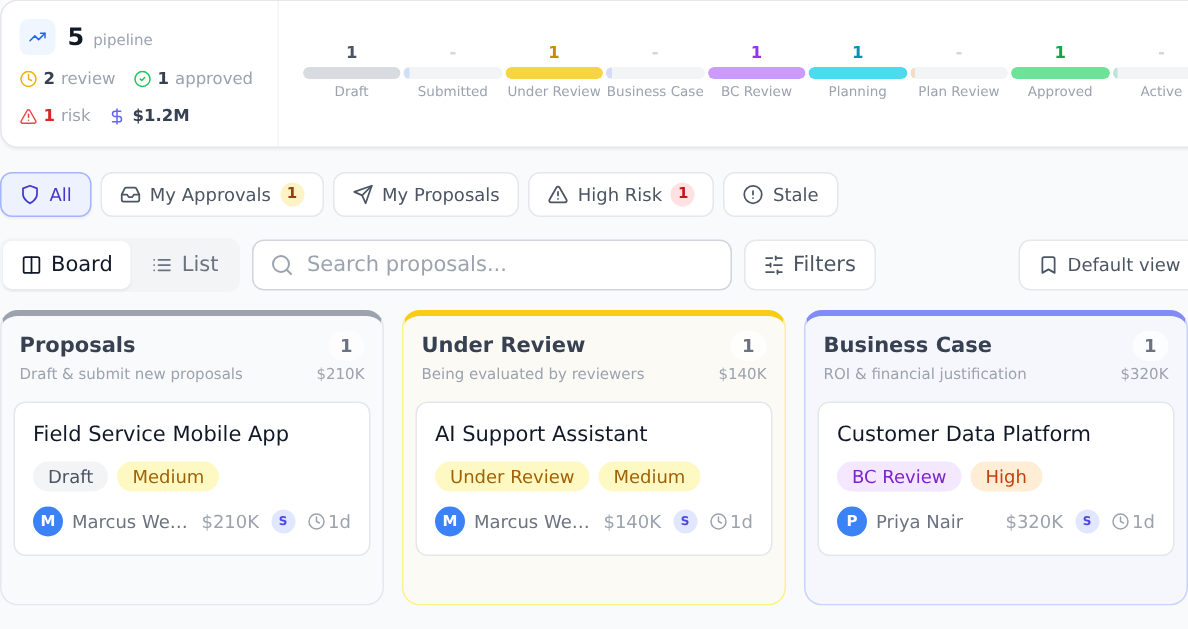Filter by High Risk proposals
The image size is (1188, 629).
(x=621, y=195)
